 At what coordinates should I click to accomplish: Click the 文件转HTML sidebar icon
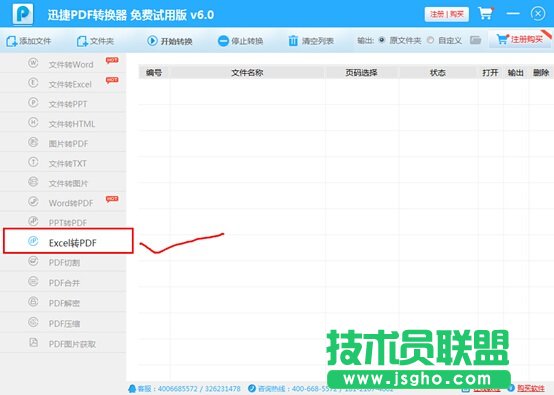click(33, 122)
